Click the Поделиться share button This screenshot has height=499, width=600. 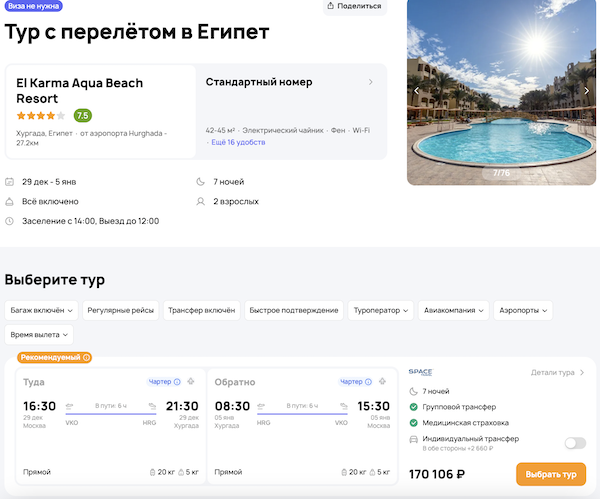click(355, 6)
